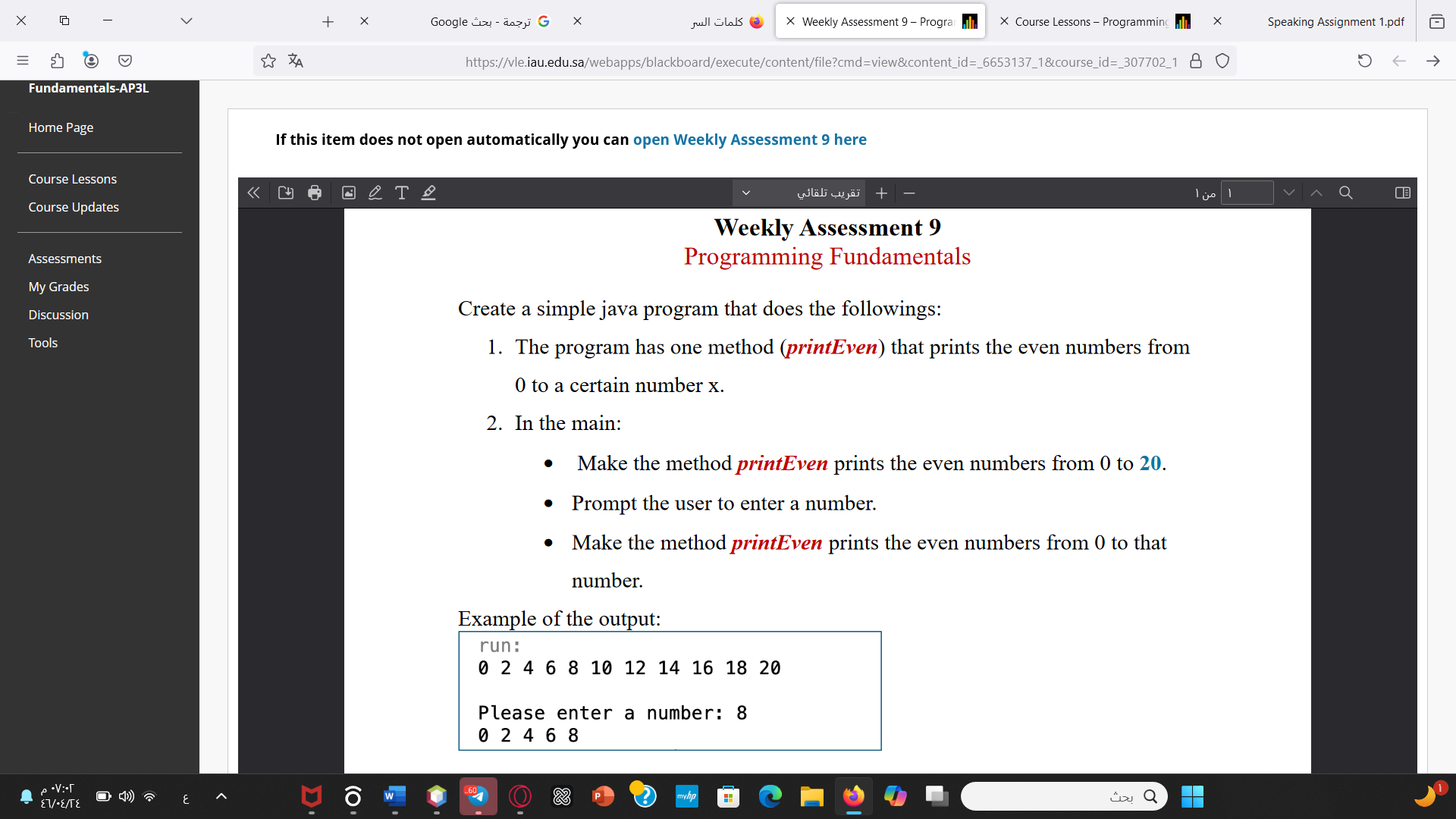Select the pen/draw annotation icon
The width and height of the screenshot is (1456, 819).
(x=374, y=193)
